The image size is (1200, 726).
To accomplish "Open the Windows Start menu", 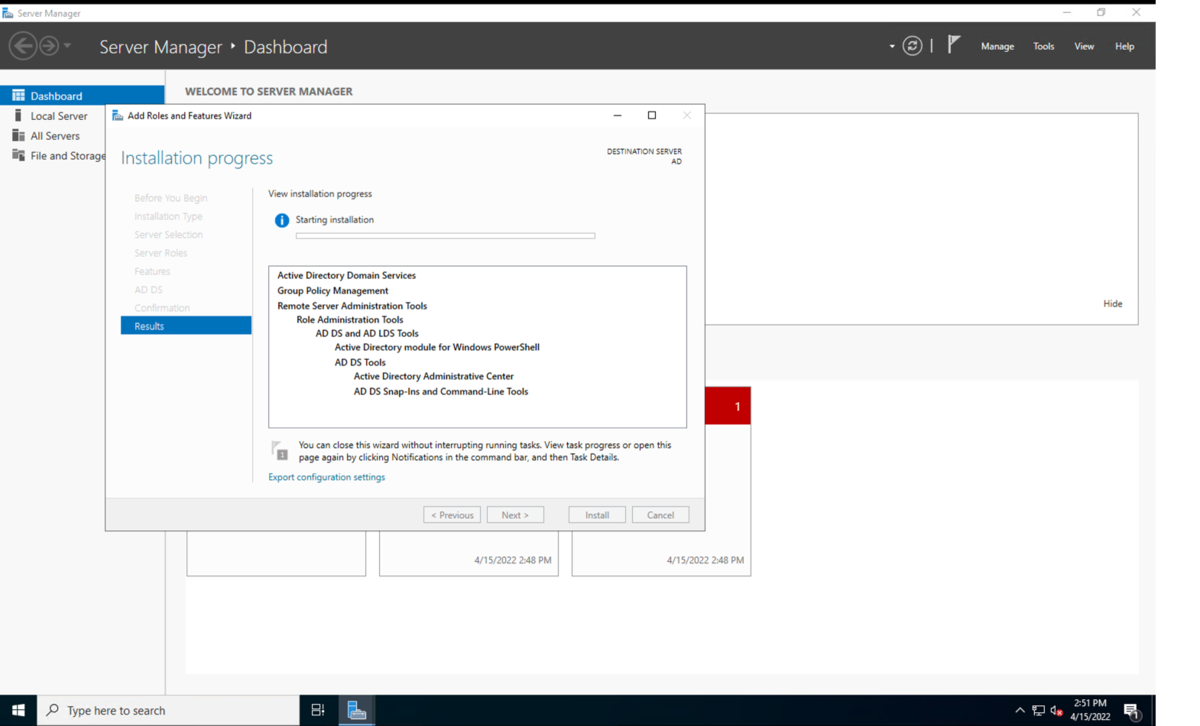I will pyautogui.click(x=18, y=710).
